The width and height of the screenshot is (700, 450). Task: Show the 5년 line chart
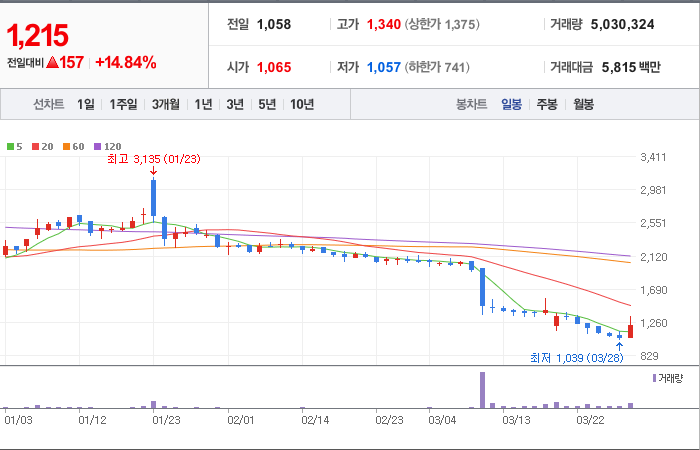[267, 104]
